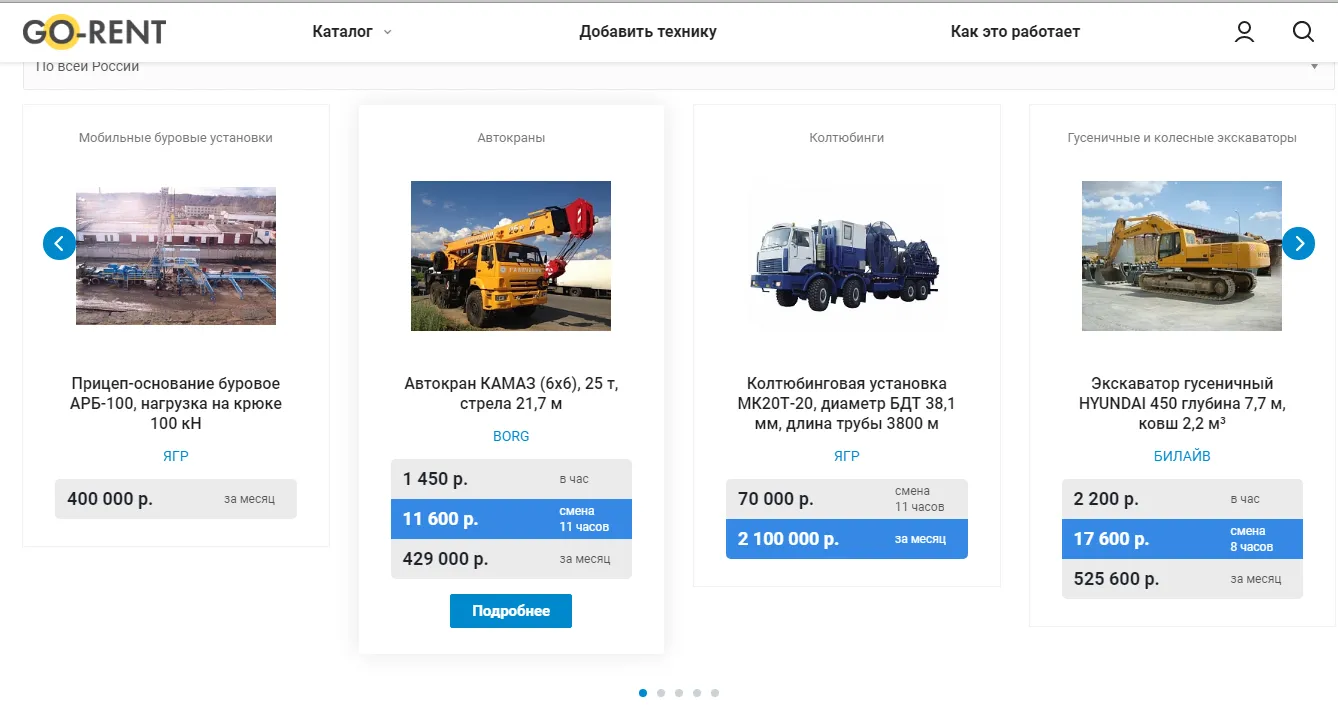Open the user account profile icon
Image resolution: width=1338 pixels, height=718 pixels.
[x=1244, y=32]
